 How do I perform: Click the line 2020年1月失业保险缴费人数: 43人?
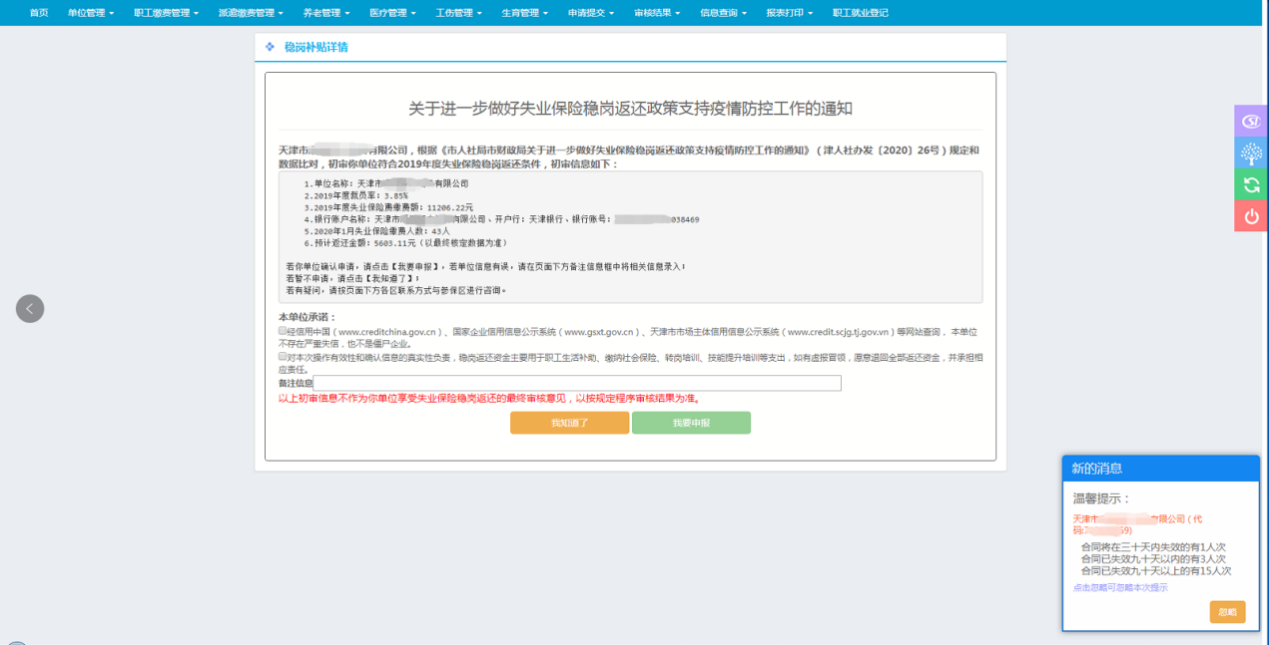point(377,231)
